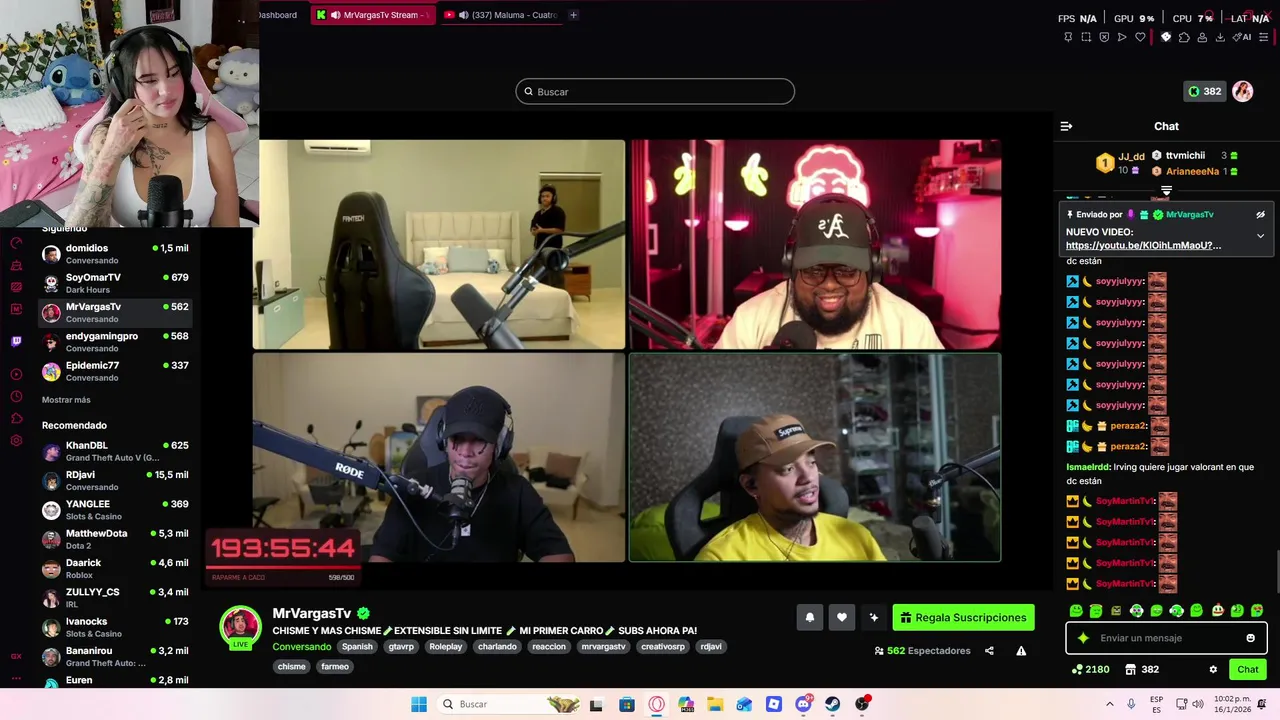Click the snapshot selection icon in browser toolbar

(1086, 37)
